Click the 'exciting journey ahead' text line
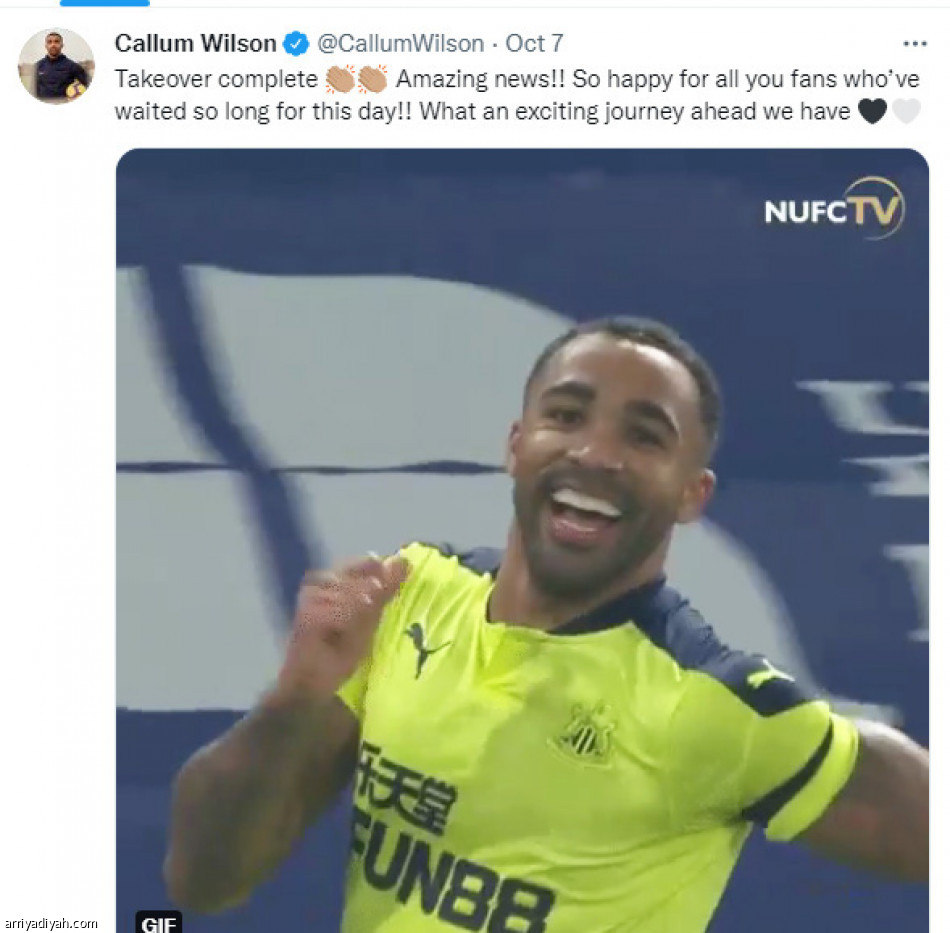This screenshot has height=933, width=950. [x=482, y=111]
